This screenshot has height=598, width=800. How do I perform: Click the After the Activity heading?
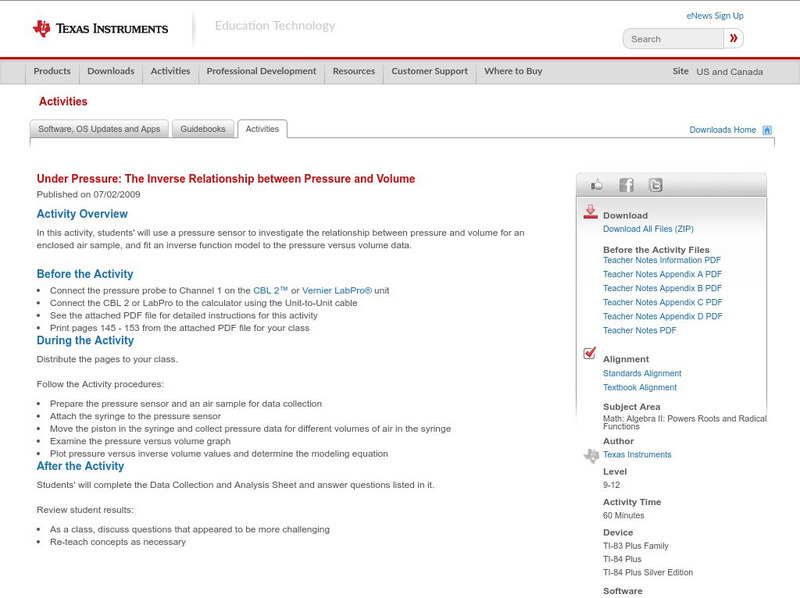tap(80, 466)
